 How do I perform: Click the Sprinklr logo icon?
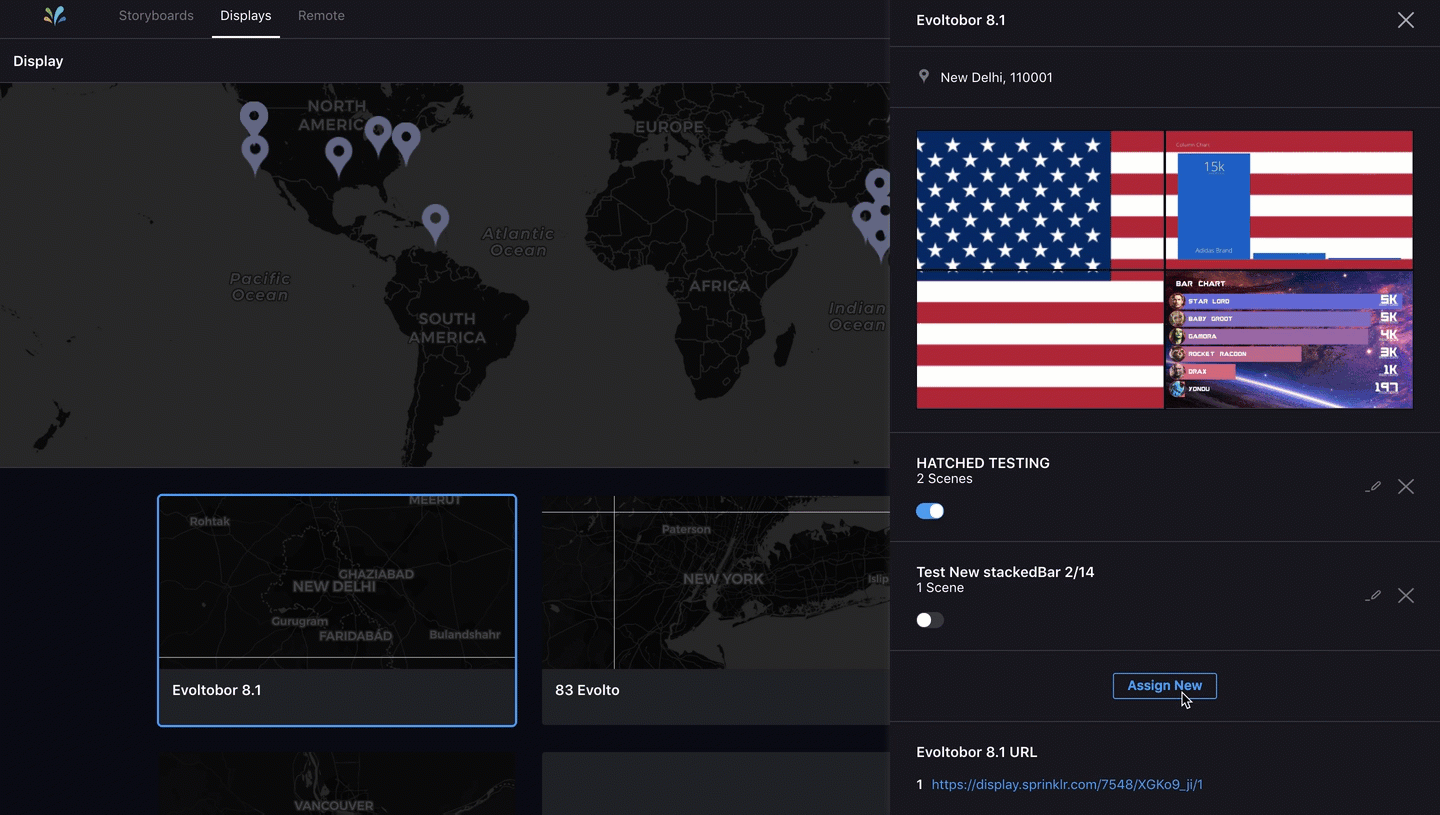tap(56, 16)
